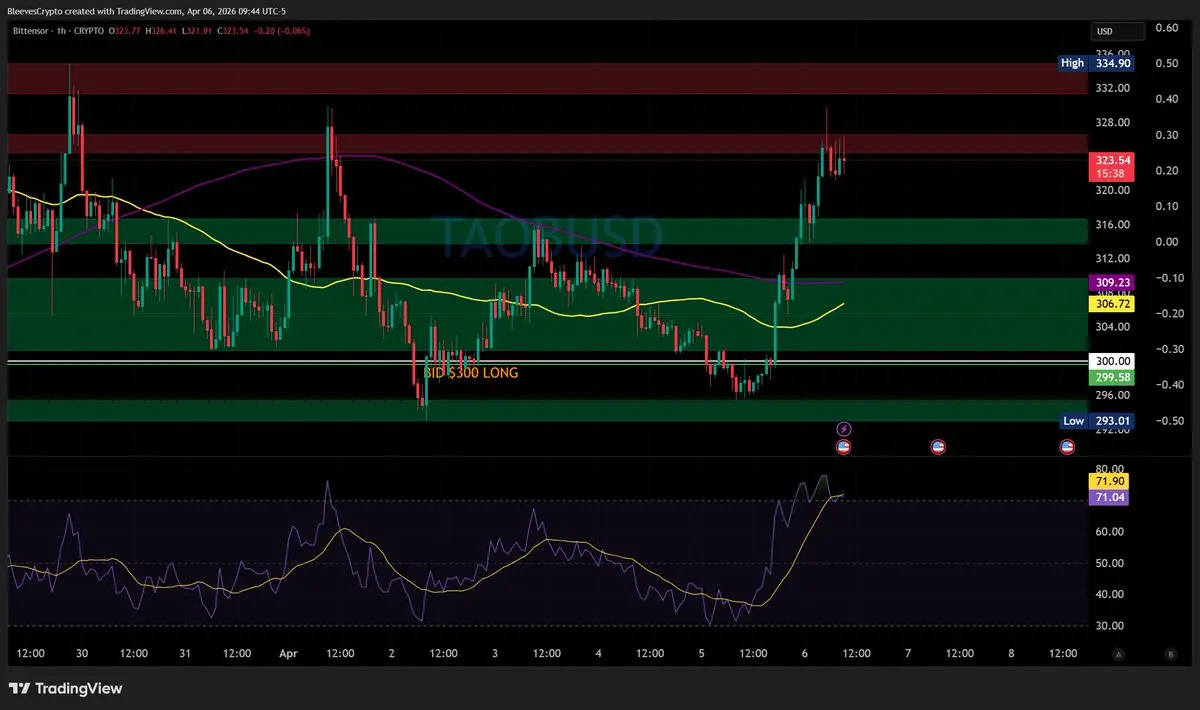
Task: Click the 316.00 price axis tick
Action: 1113,225
